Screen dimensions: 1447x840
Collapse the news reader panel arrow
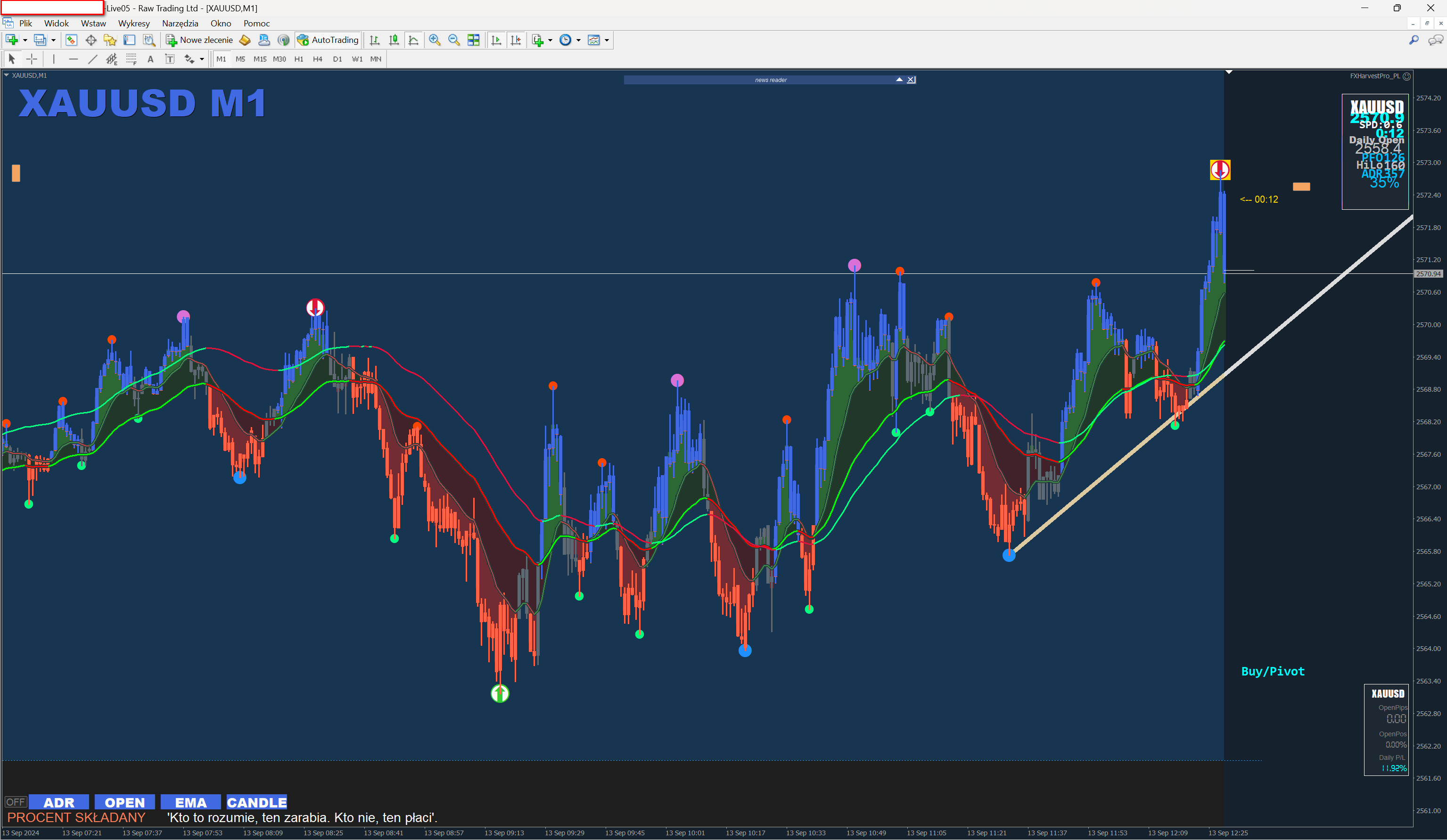pos(899,80)
